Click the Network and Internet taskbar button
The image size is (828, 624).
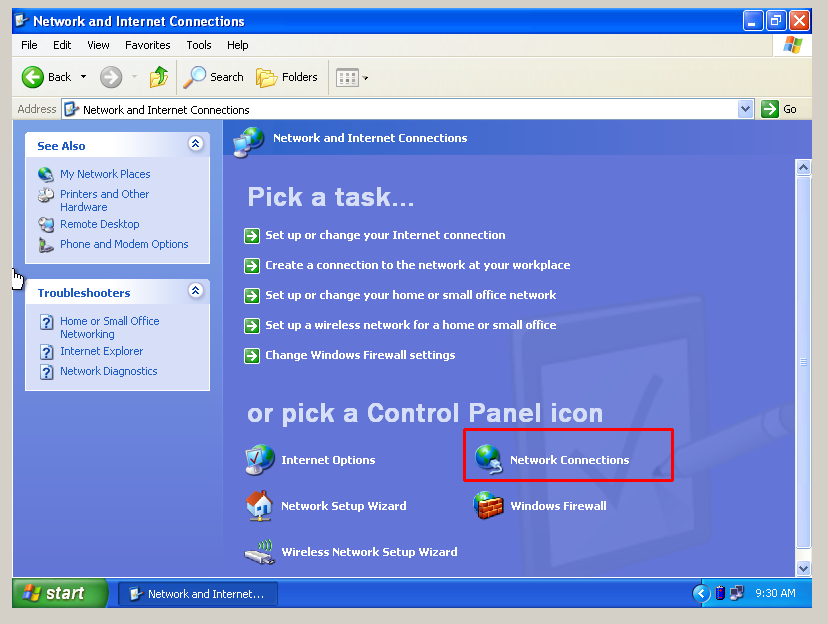click(x=198, y=594)
